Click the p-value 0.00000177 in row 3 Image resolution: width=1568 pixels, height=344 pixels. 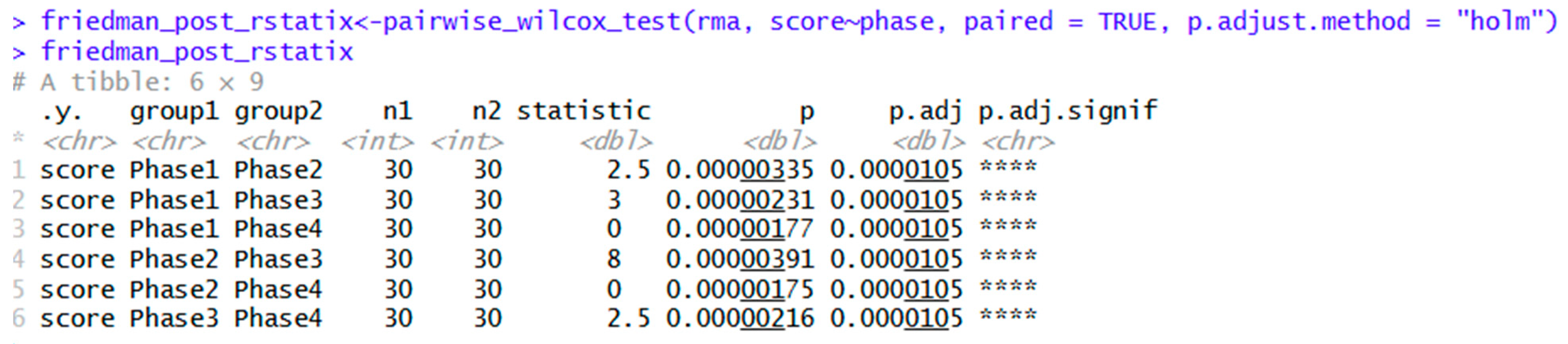[740, 229]
